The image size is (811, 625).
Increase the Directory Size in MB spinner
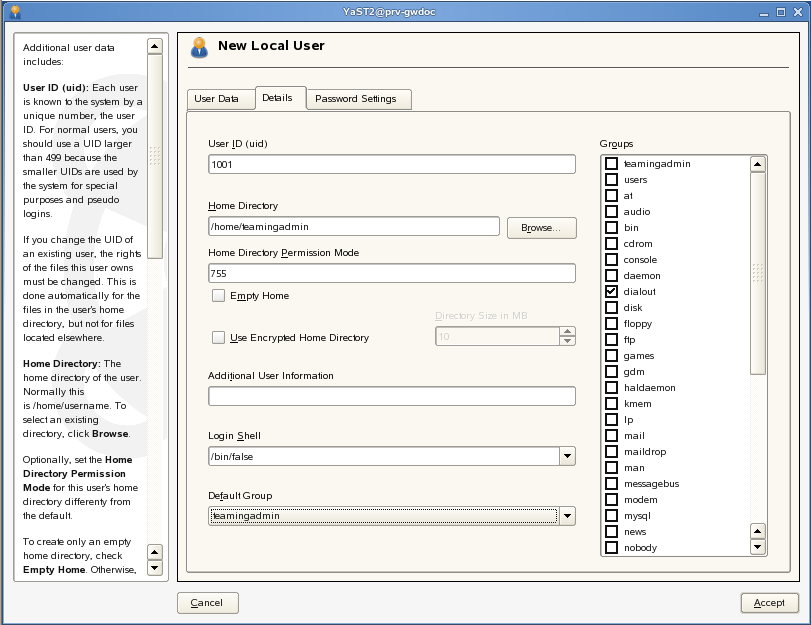click(x=568, y=332)
